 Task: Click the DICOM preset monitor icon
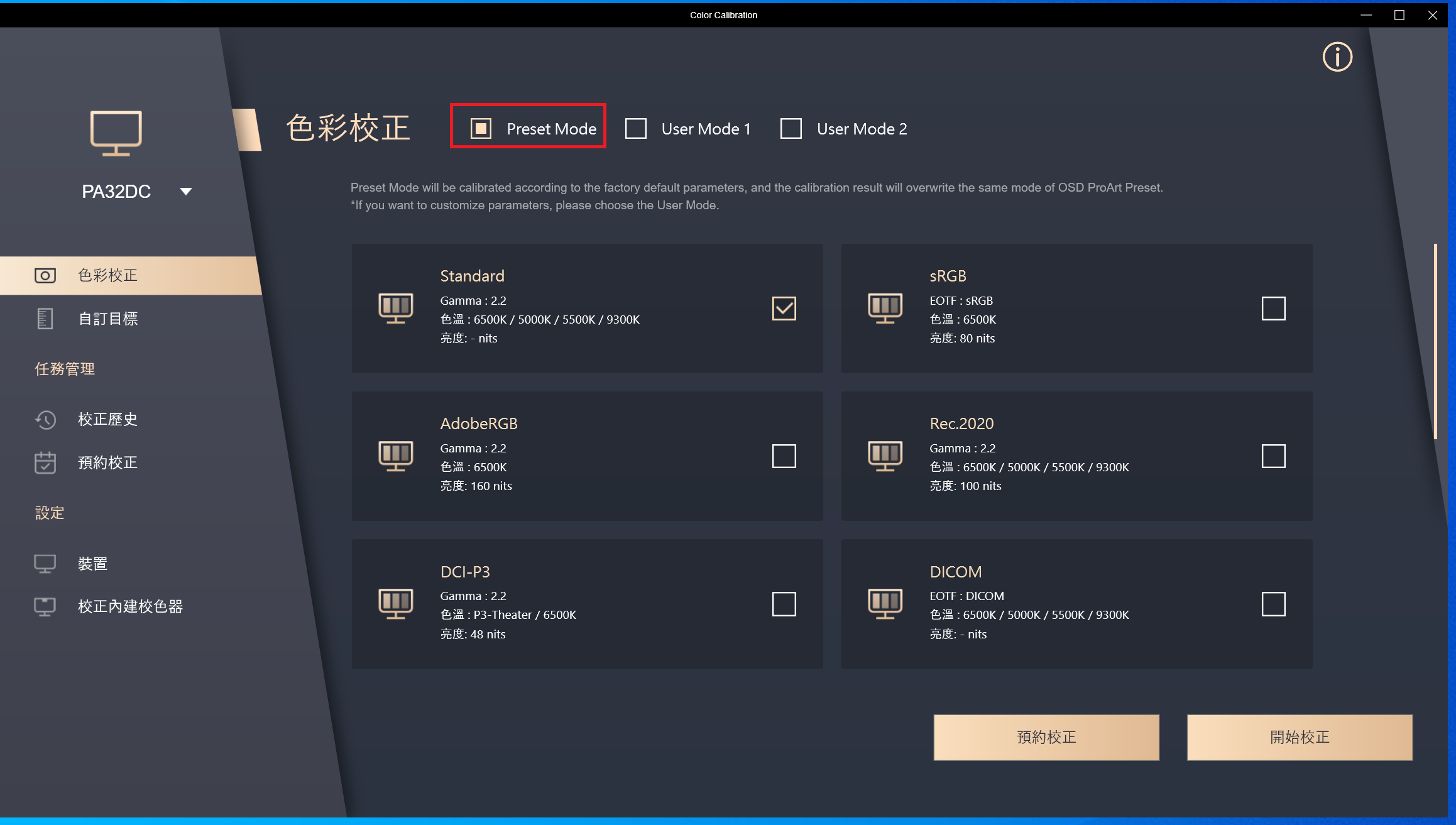[x=885, y=604]
